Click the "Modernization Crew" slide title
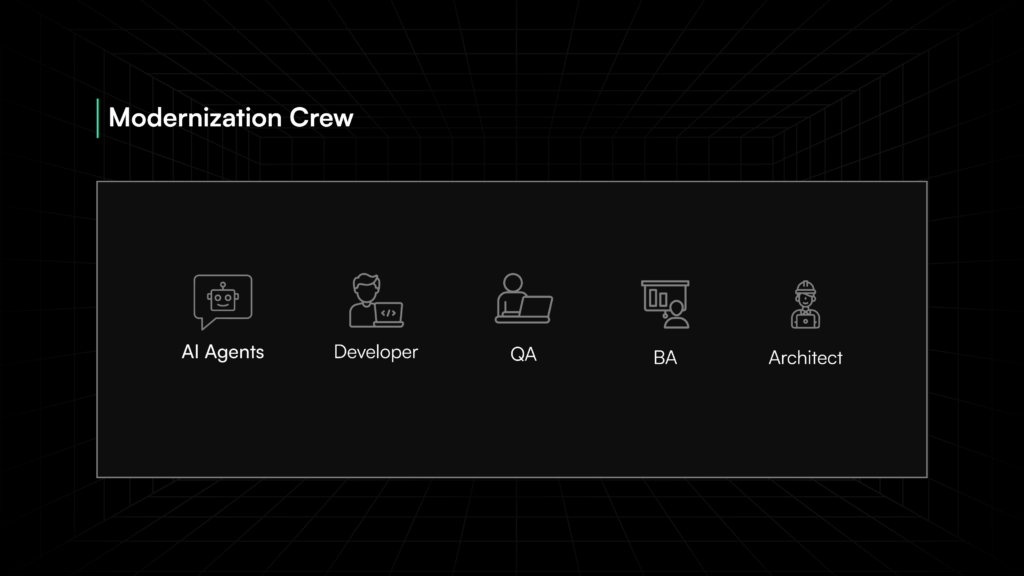The width and height of the screenshot is (1024, 576). pos(230,118)
